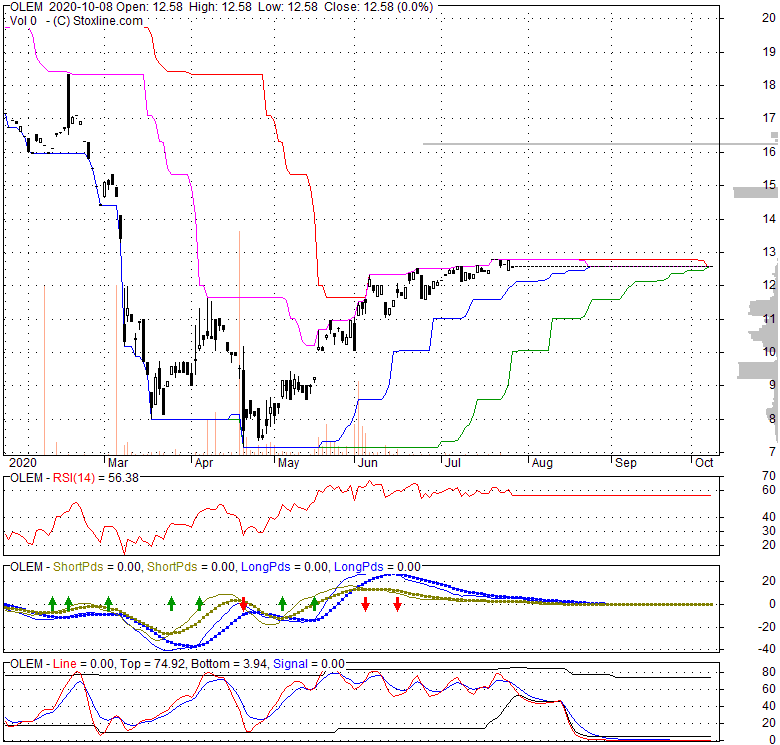
Task: Click the 8 price axis label
Action: 772,418
